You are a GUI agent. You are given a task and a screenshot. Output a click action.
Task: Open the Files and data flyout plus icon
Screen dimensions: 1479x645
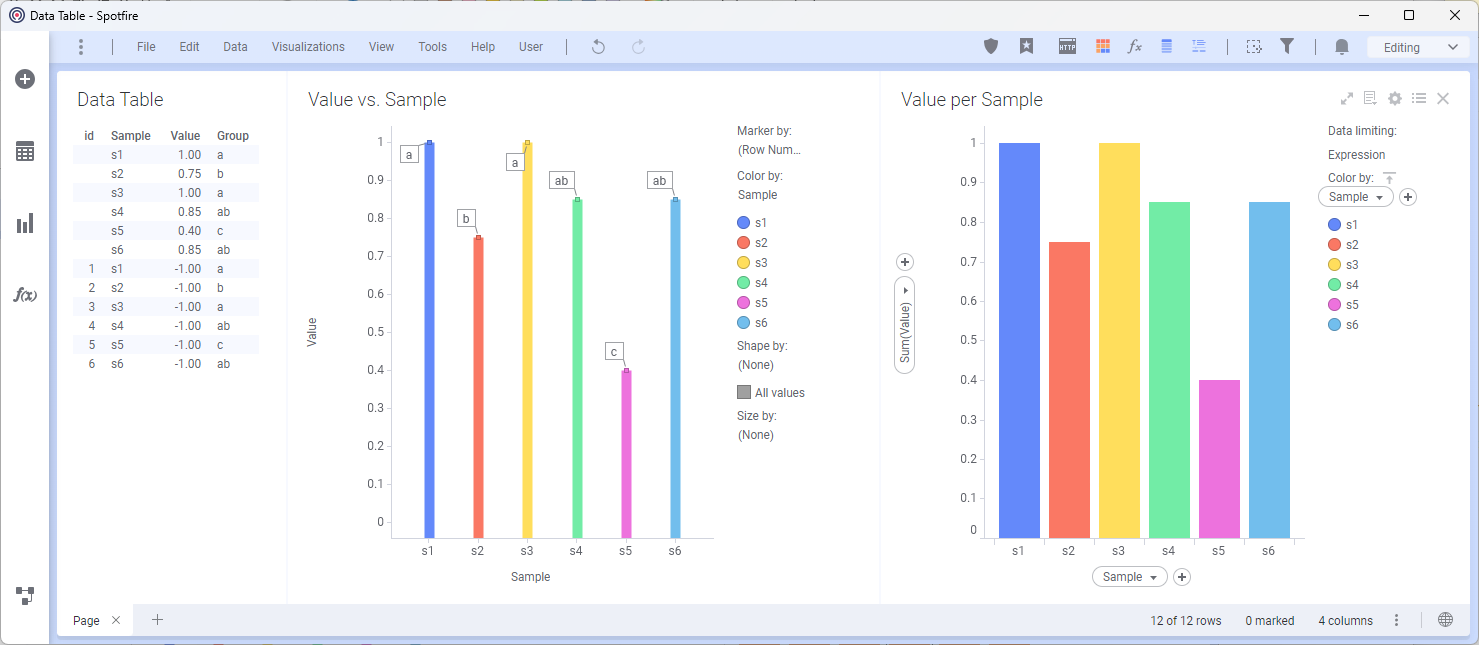click(x=25, y=80)
